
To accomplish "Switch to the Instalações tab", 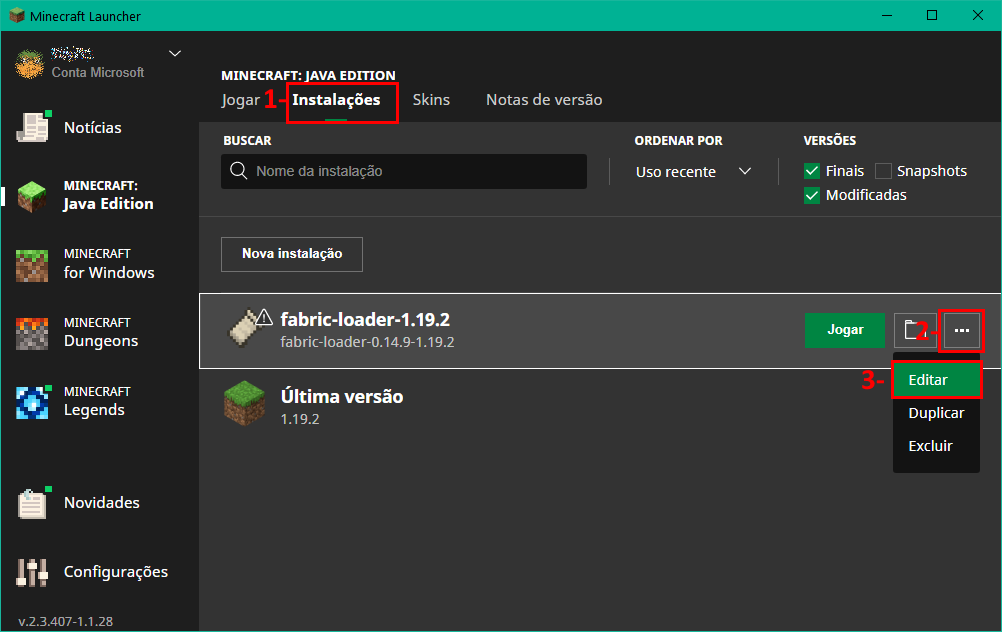I will point(336,100).
